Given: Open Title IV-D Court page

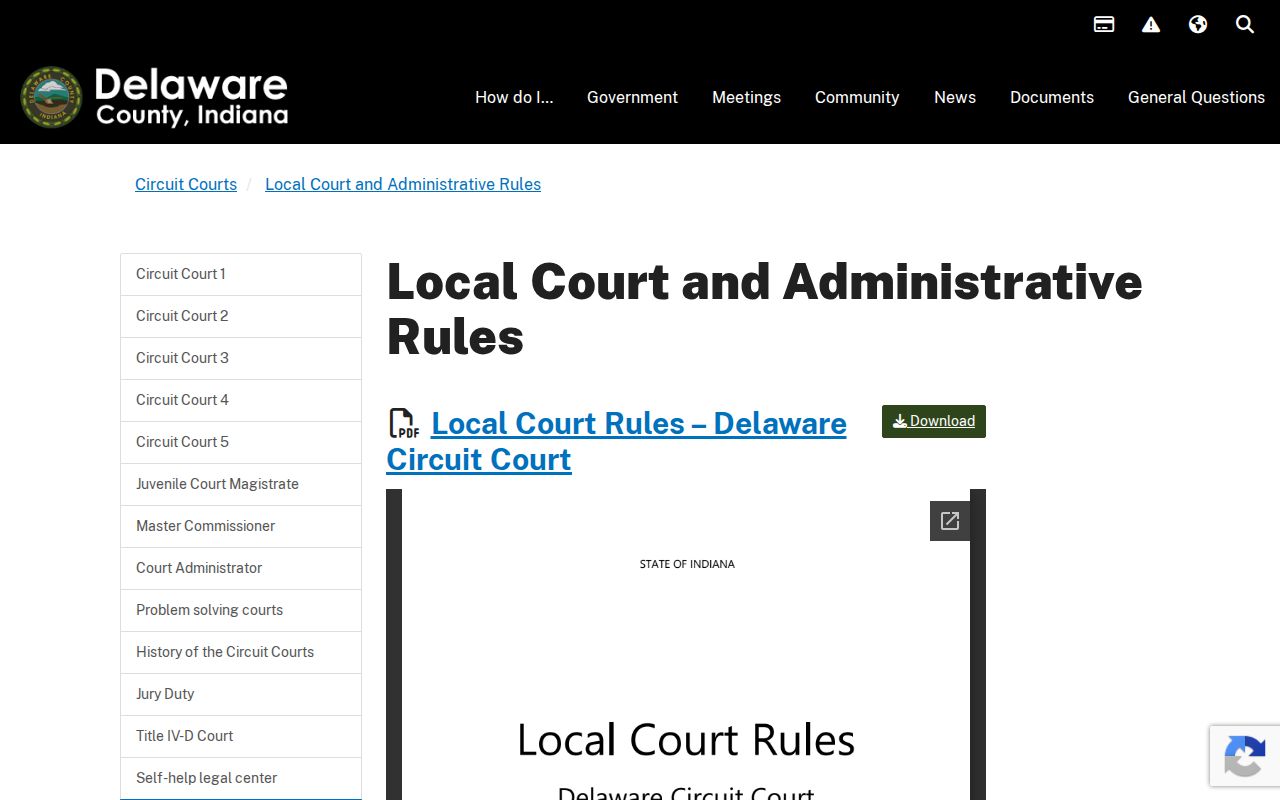Looking at the screenshot, I should point(241,736).
